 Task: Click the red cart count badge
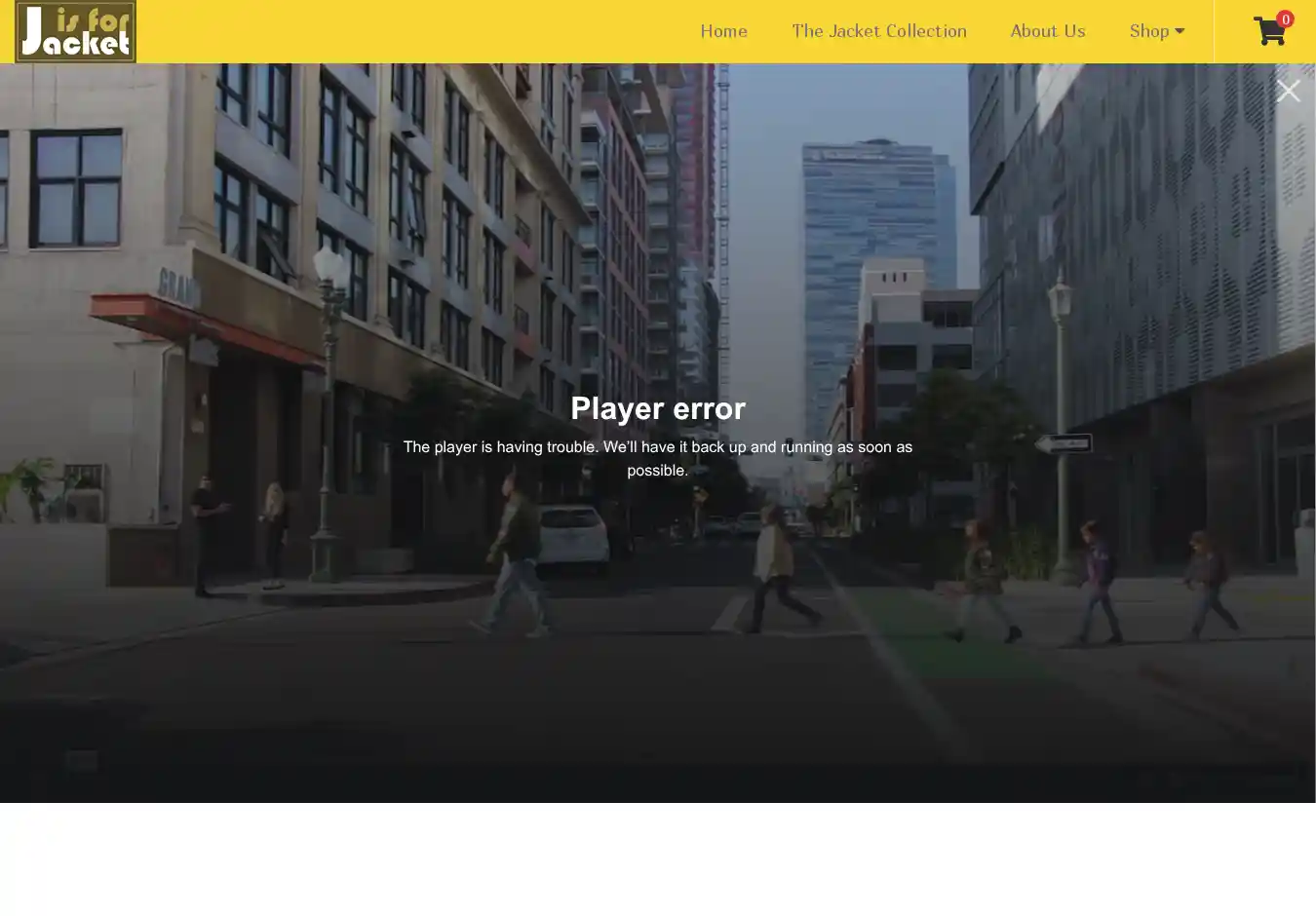tap(1285, 19)
